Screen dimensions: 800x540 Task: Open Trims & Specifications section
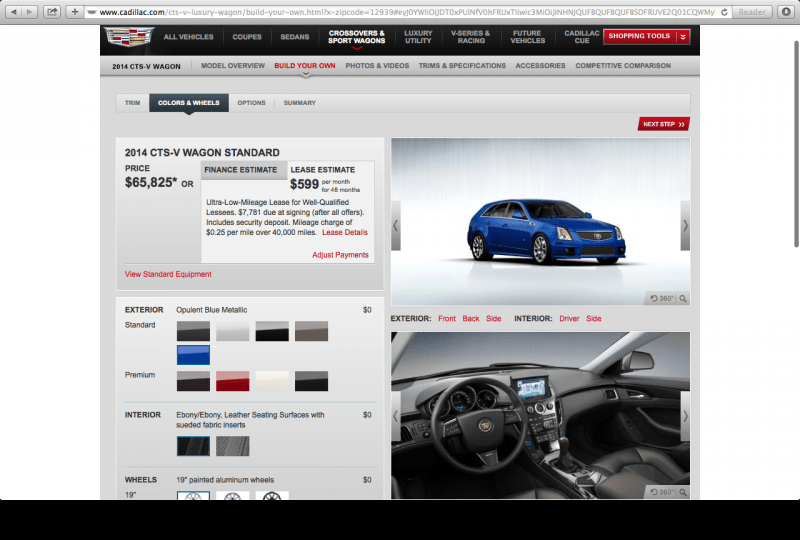[x=462, y=66]
